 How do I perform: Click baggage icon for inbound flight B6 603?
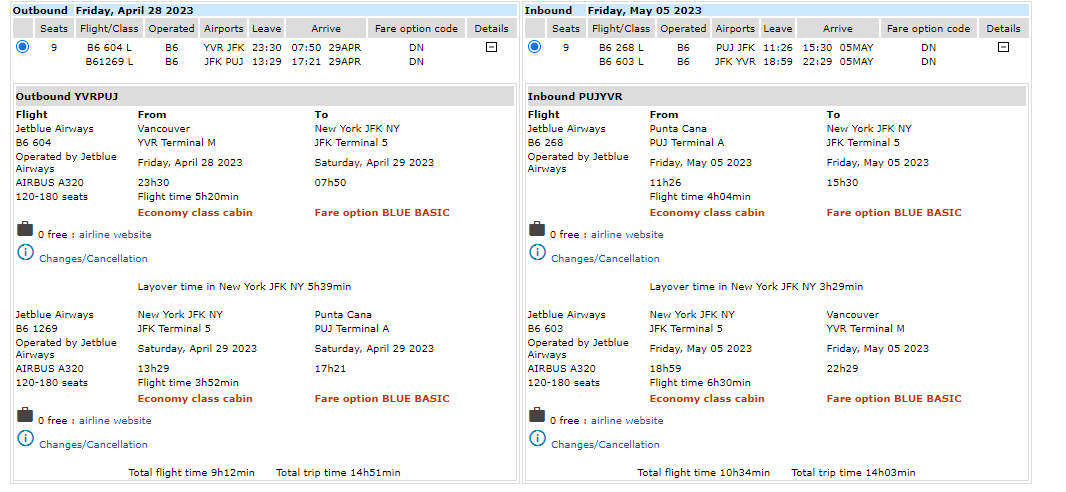[537, 416]
